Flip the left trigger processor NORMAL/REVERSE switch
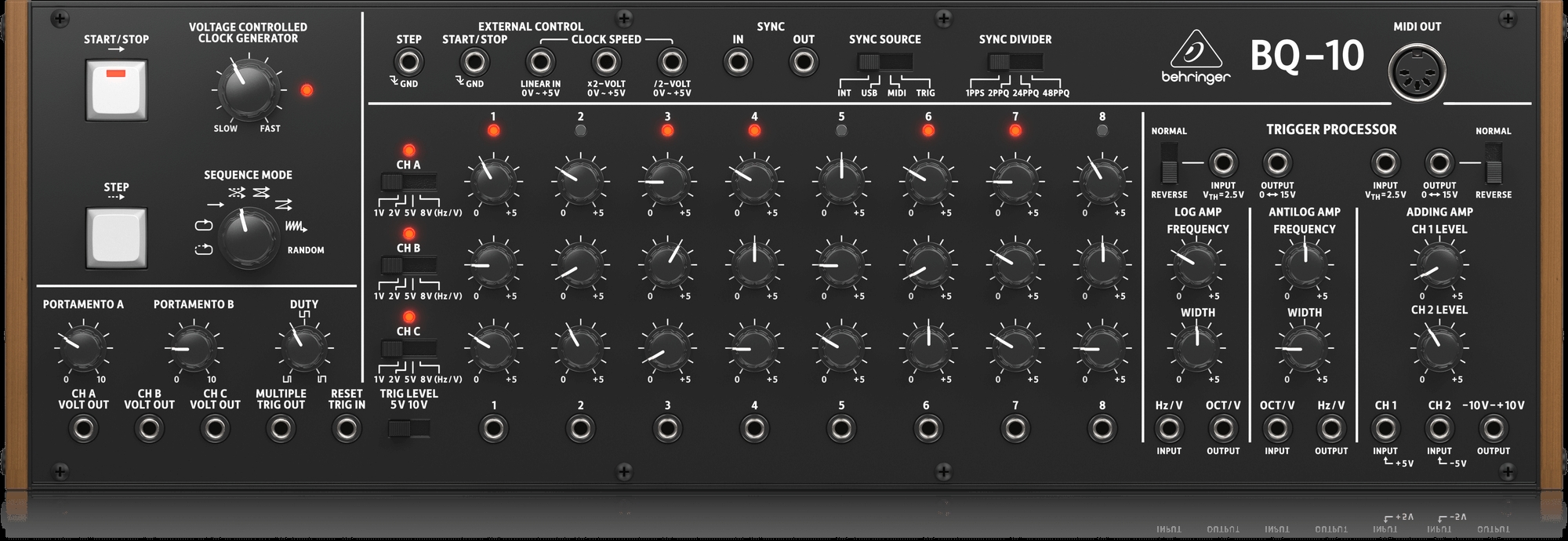This screenshot has width=1568, height=541. point(1169,164)
